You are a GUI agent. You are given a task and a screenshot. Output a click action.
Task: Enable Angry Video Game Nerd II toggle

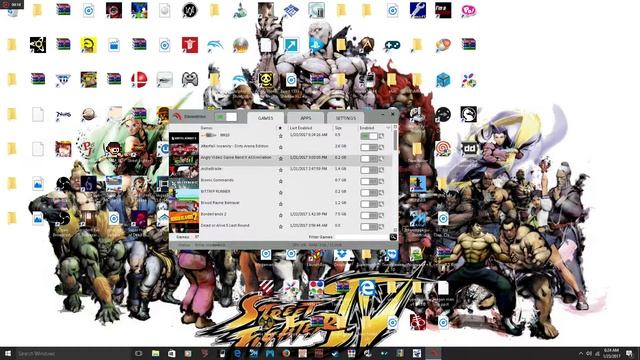pos(369,158)
